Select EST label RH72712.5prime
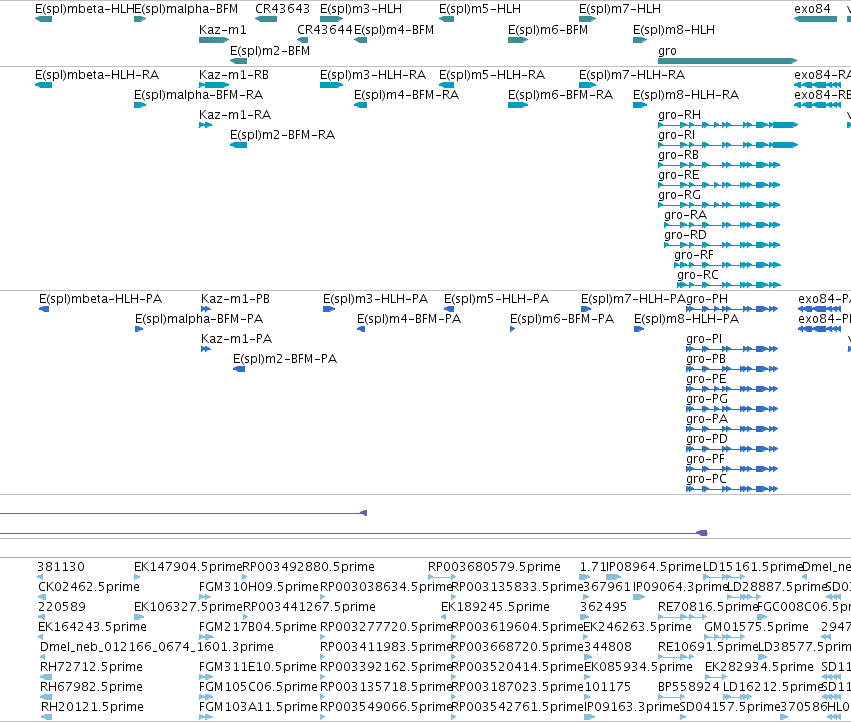 (x=92, y=667)
